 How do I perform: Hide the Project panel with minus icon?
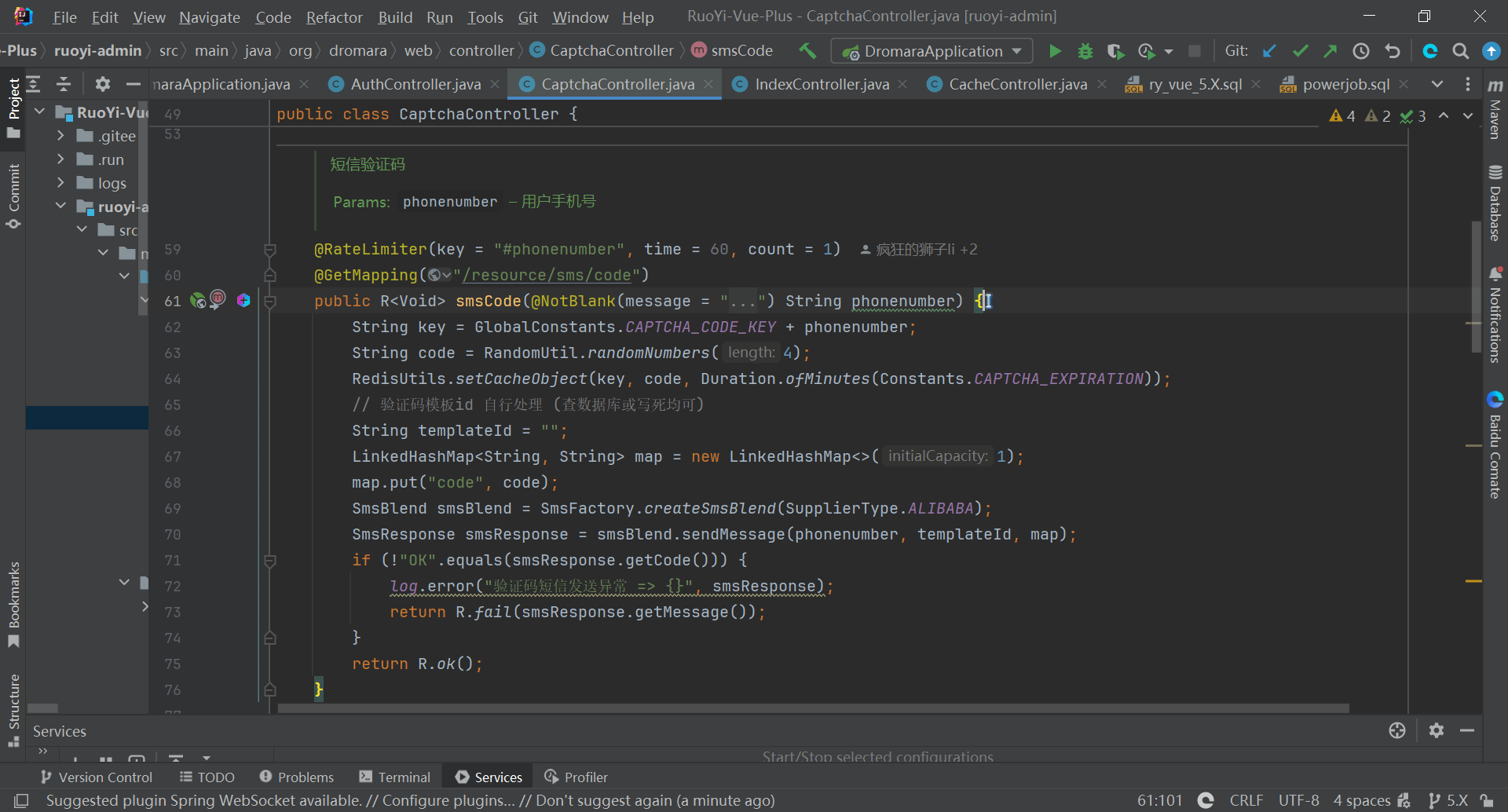click(x=134, y=84)
